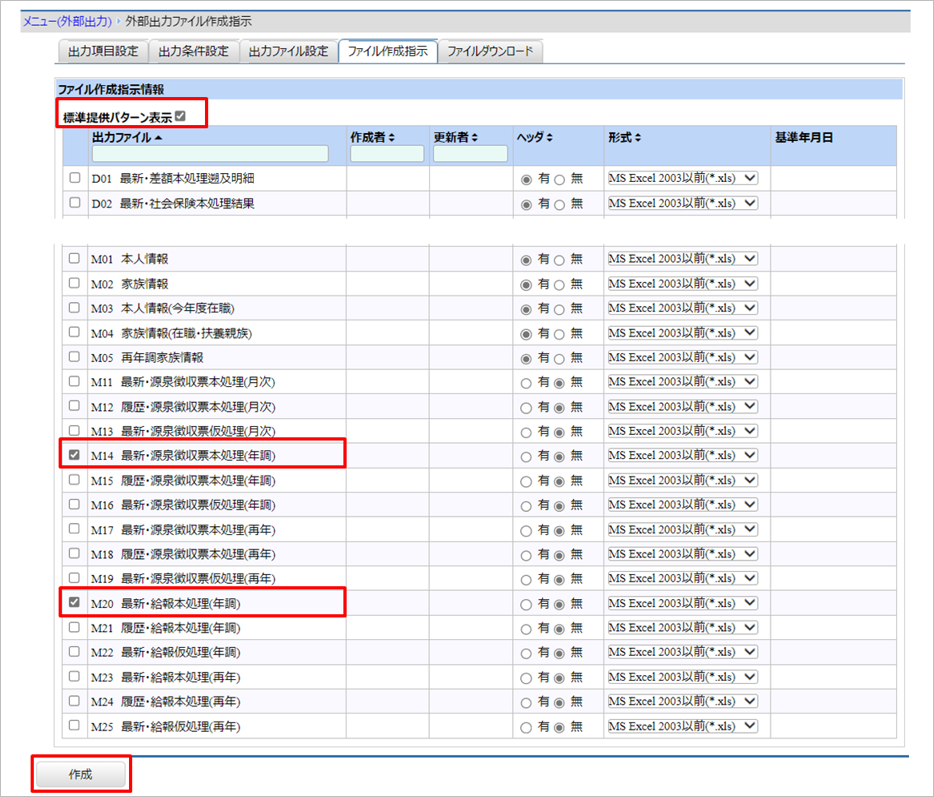This screenshot has height=797, width=934.
Task: Check the M03 本人情報(今年度在職) checkbox
Action: (74, 307)
